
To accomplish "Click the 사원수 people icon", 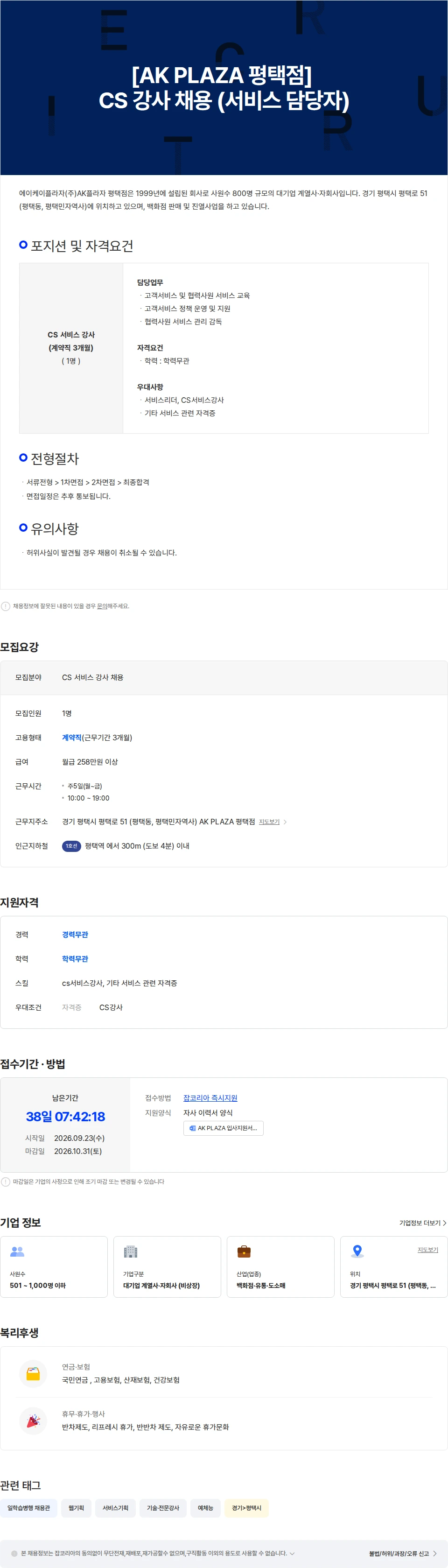I will pyautogui.click(x=17, y=1252).
